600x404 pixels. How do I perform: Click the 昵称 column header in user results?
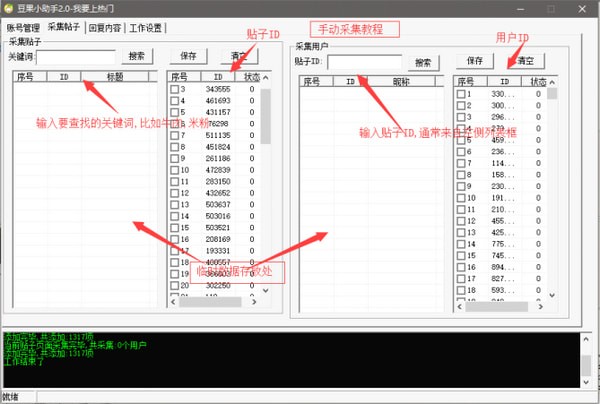pyautogui.click(x=401, y=81)
